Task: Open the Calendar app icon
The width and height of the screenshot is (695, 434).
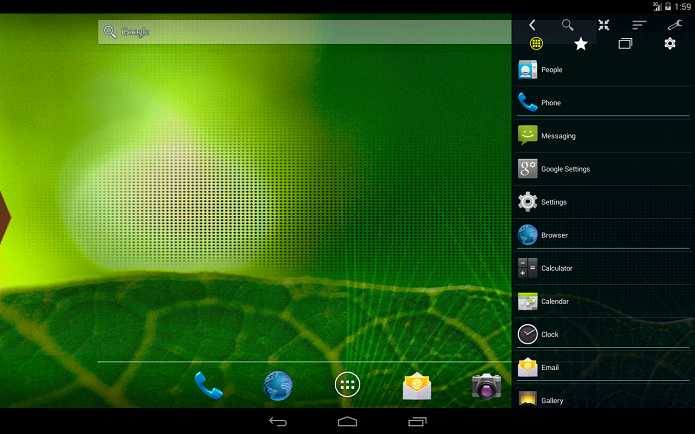Action: tap(527, 301)
